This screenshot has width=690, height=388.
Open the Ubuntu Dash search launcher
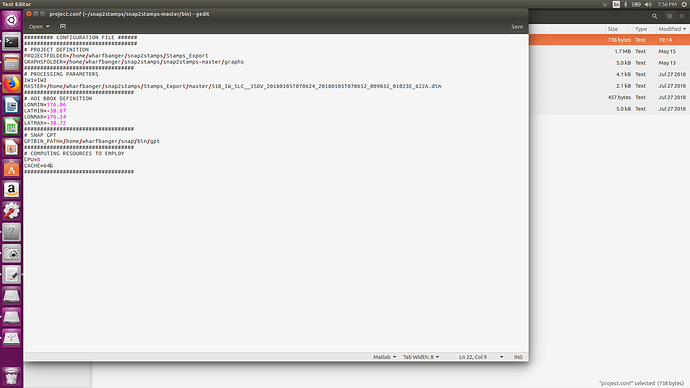coord(11,20)
